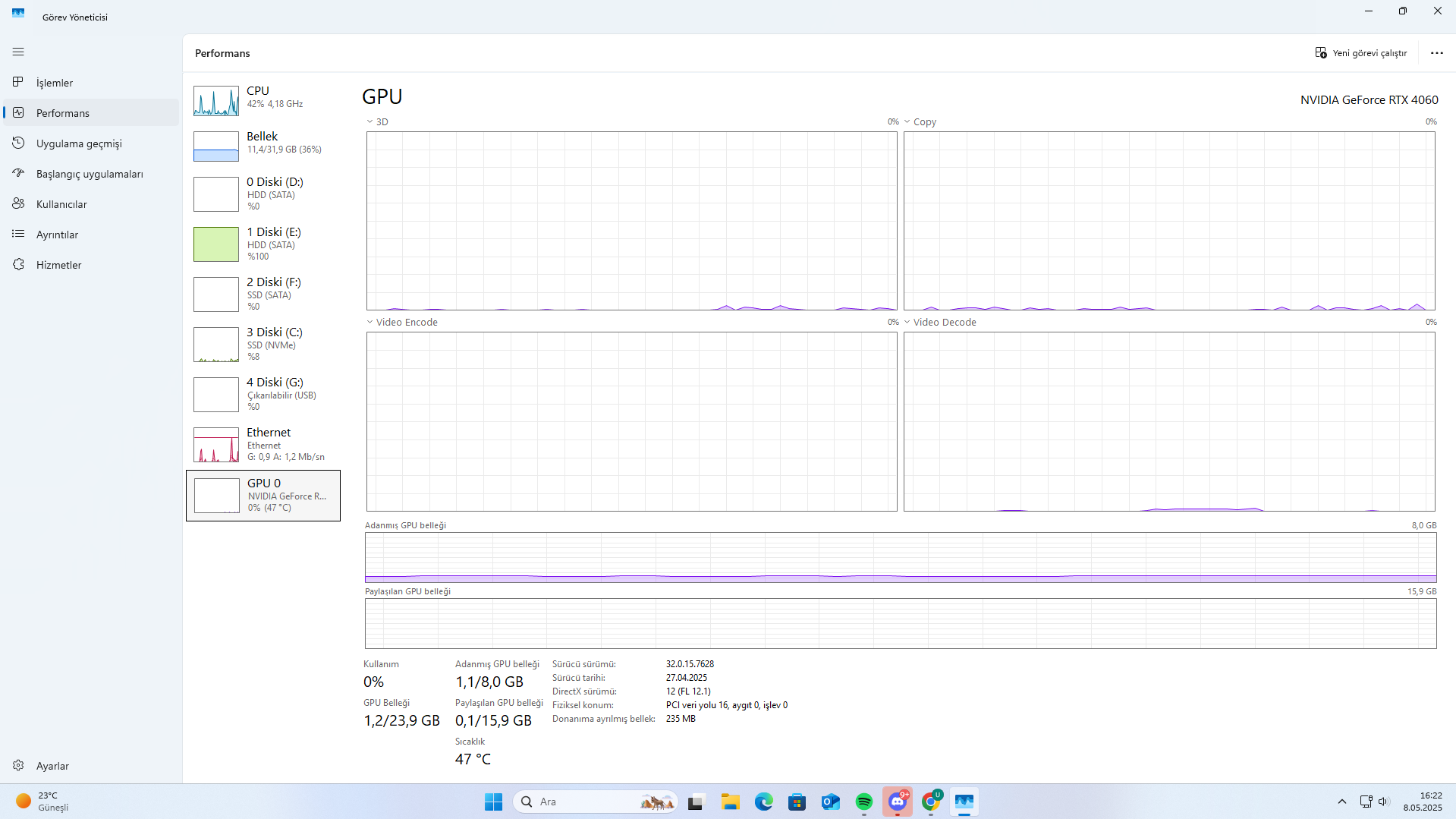
Task: Open the weather widget 23°C Güneşli
Action: click(x=43, y=802)
